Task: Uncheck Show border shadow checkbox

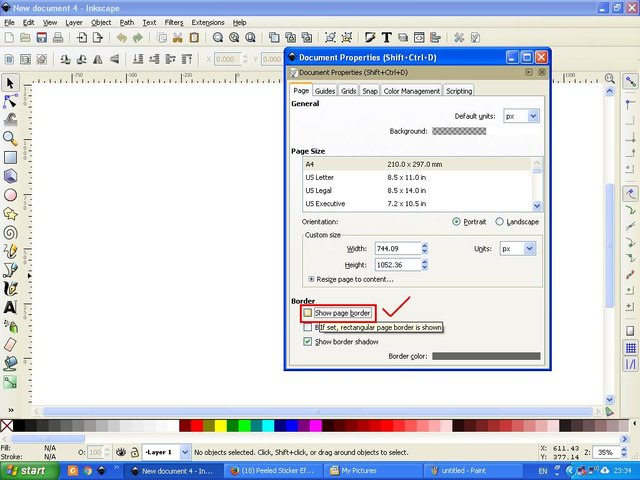Action: (307, 342)
